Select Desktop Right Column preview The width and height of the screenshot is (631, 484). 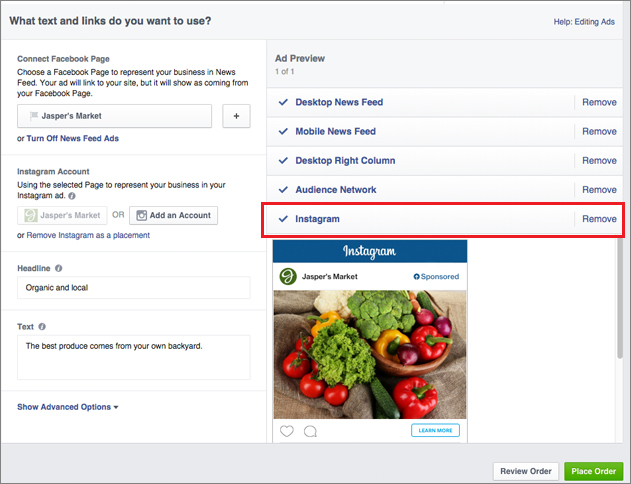click(x=345, y=161)
